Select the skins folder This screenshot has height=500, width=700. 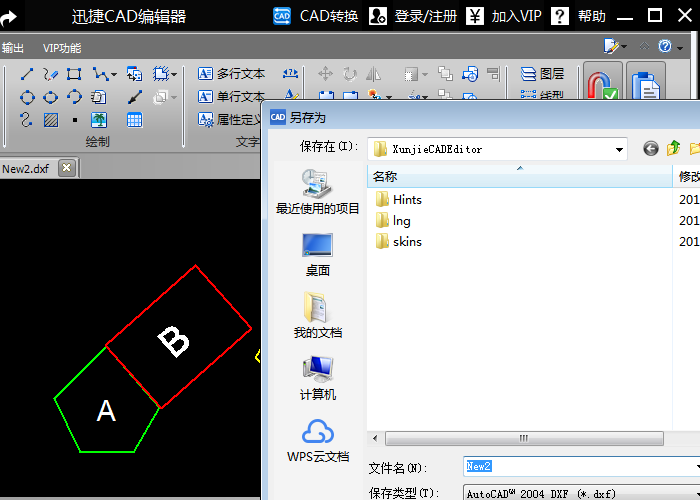pyautogui.click(x=399, y=242)
